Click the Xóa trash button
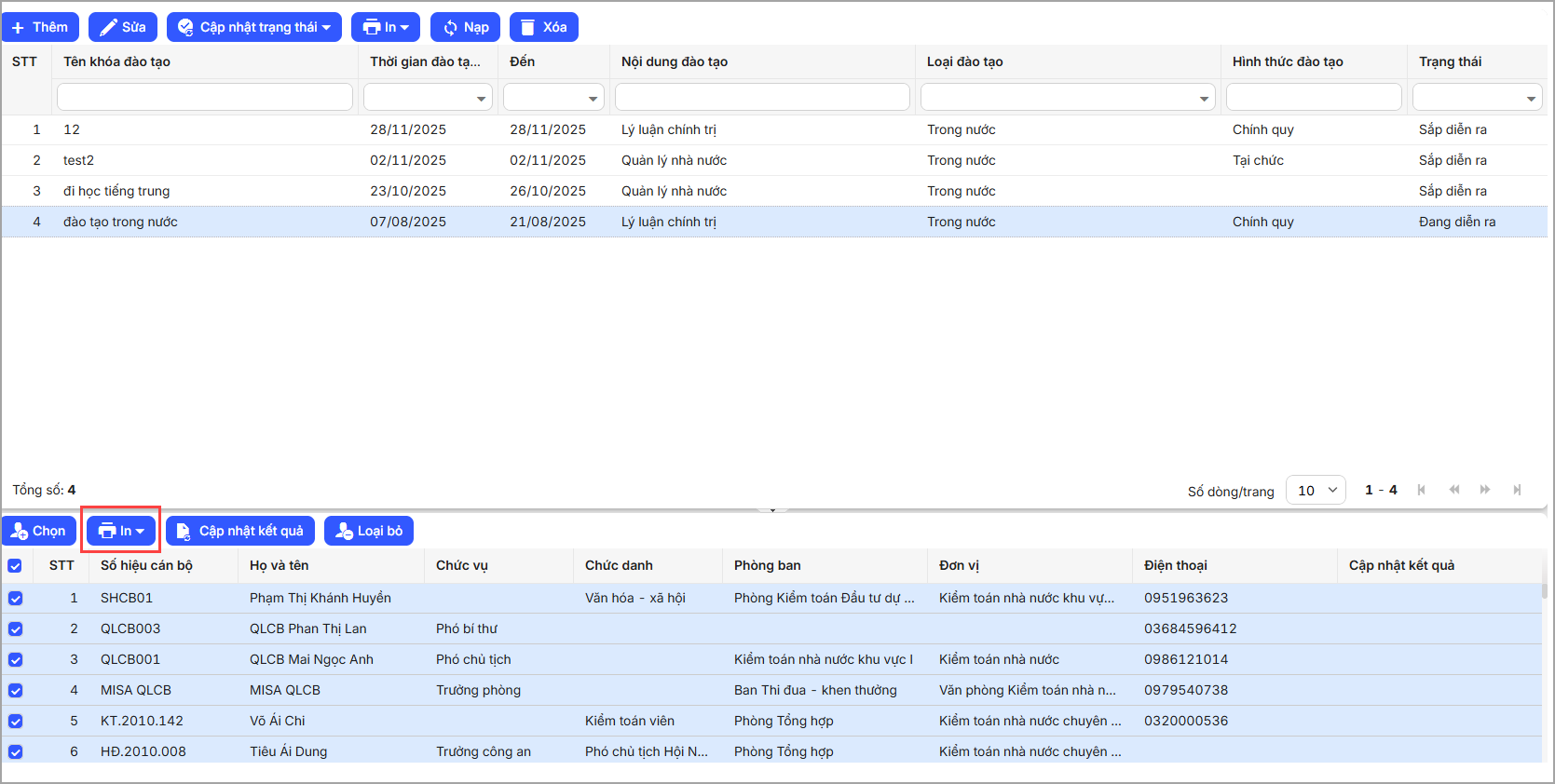Viewport: 1555px width, 784px height. 543,27
